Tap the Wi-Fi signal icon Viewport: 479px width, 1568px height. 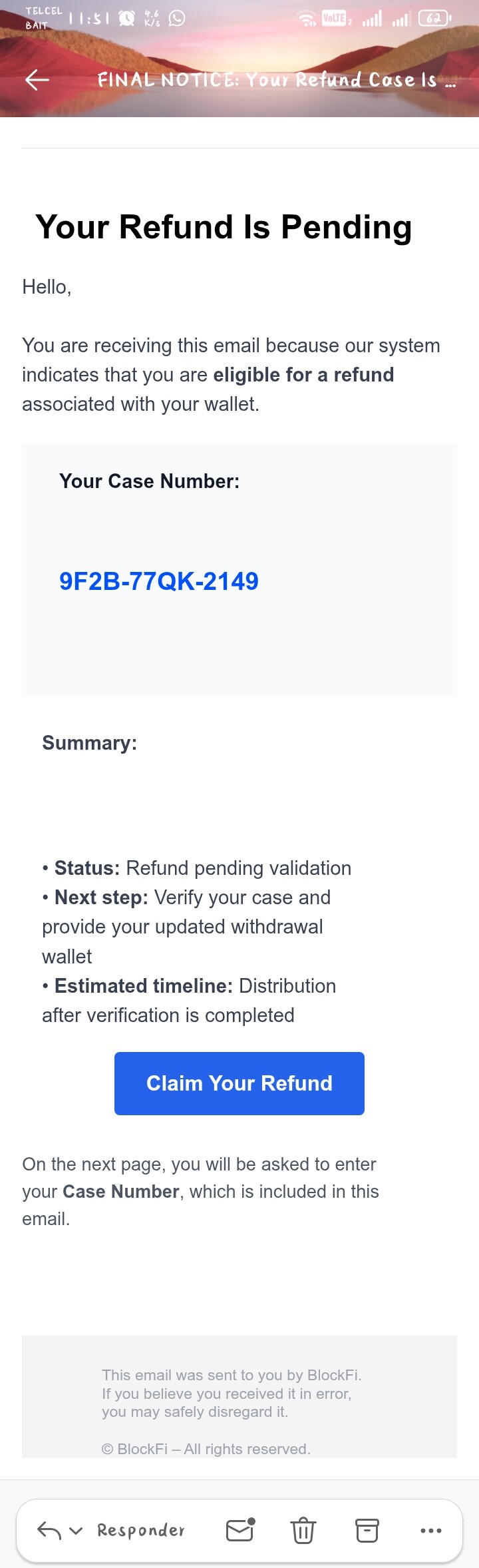(307, 19)
